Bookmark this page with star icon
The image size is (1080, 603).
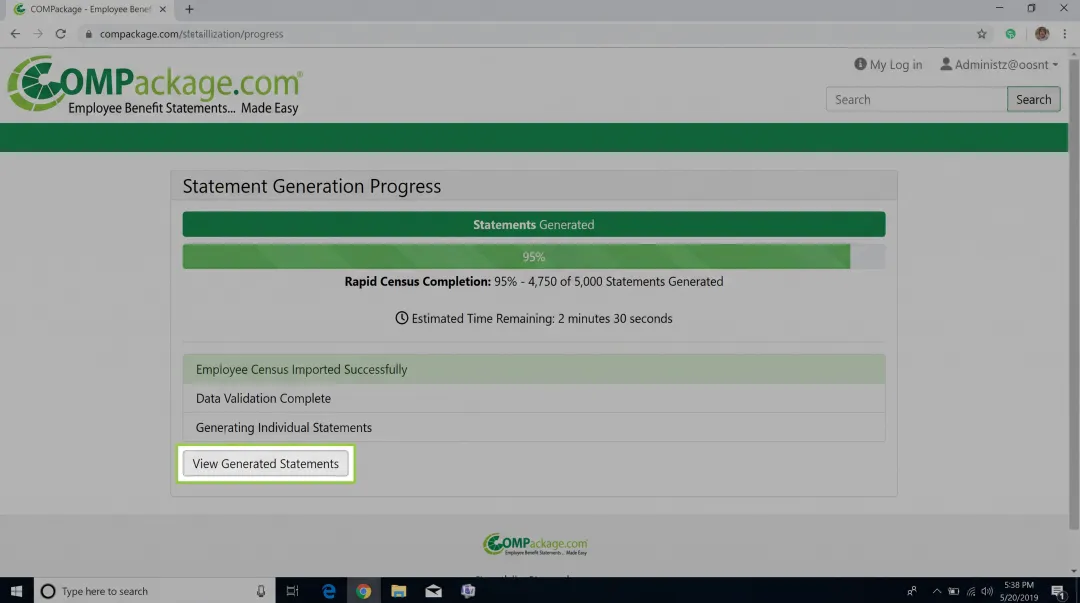coord(982,34)
